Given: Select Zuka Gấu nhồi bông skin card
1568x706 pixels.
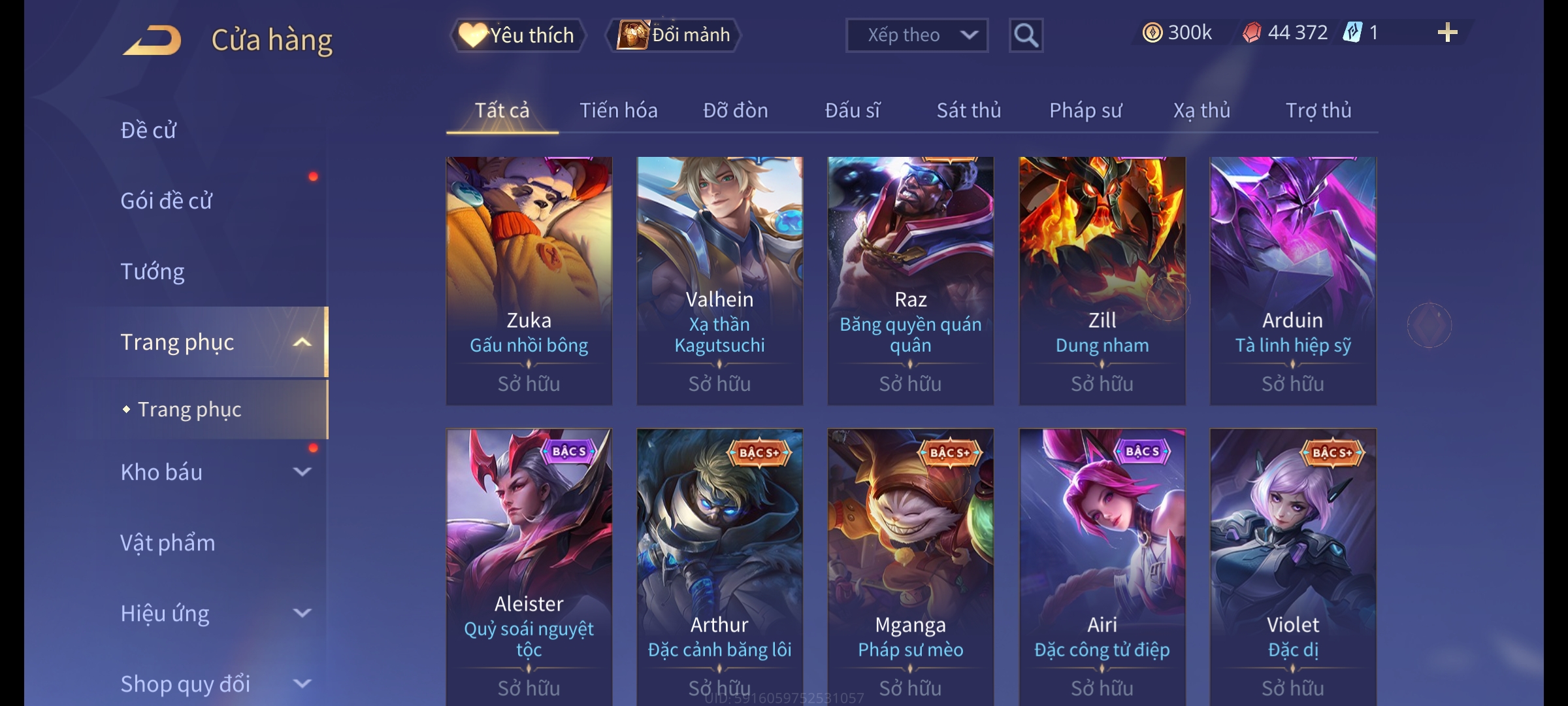Looking at the screenshot, I should point(529,280).
